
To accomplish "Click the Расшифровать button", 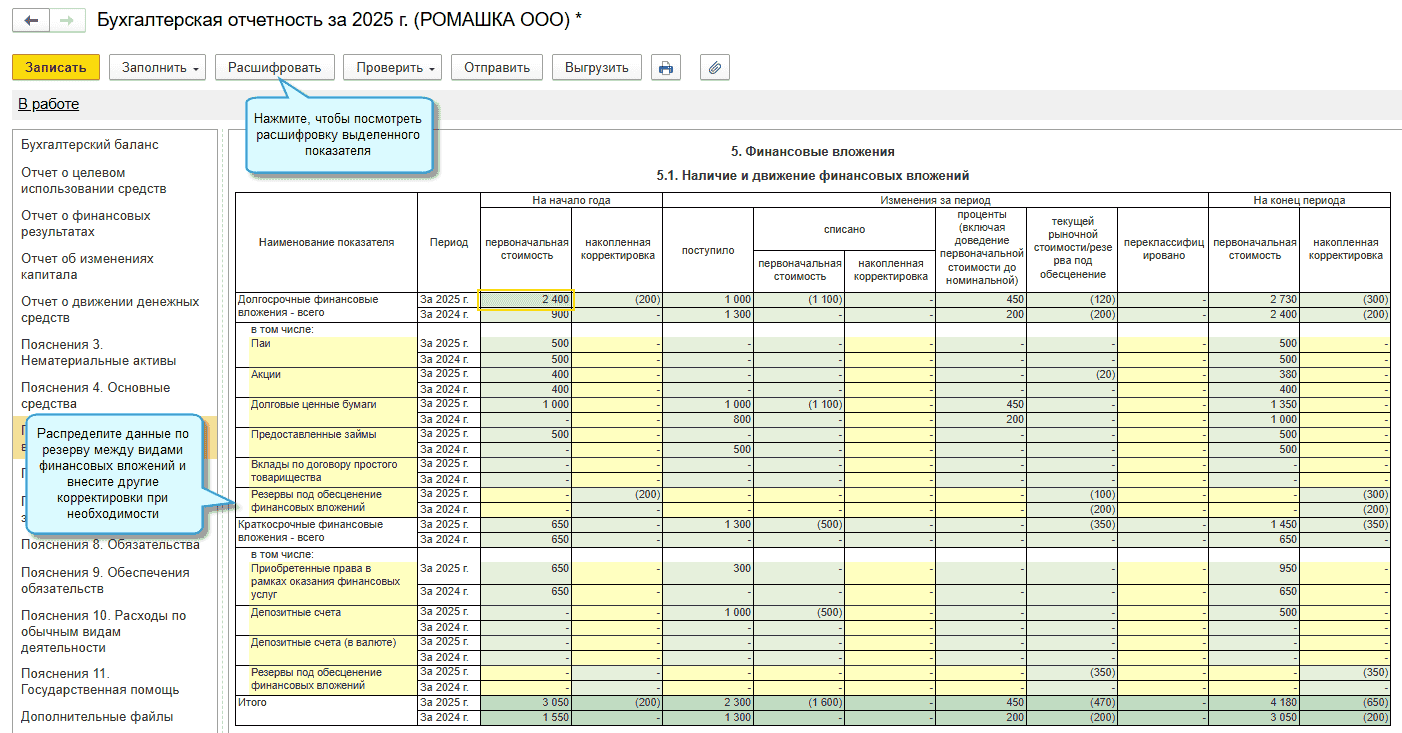I will point(274,68).
